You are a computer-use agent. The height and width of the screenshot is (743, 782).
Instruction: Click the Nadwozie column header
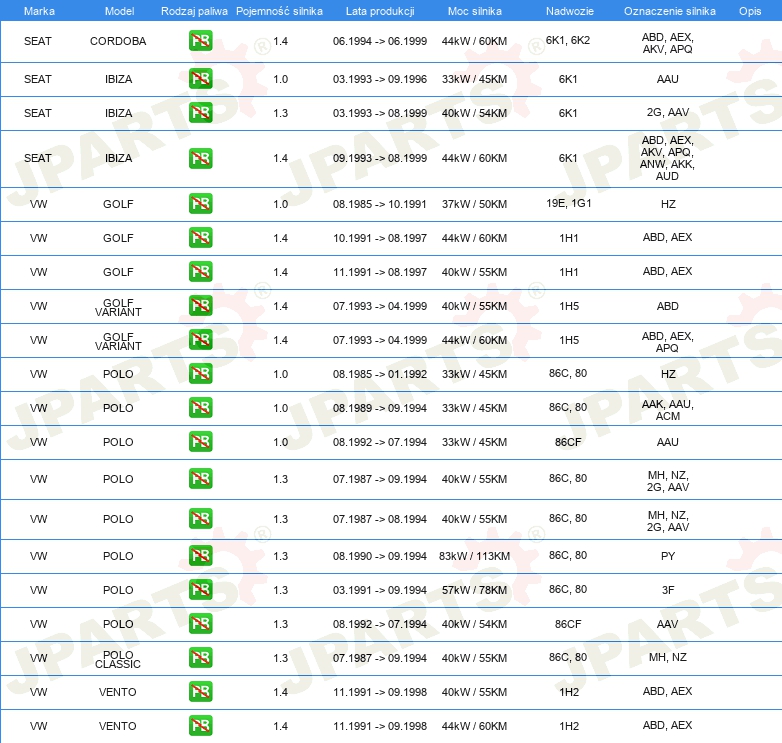[x=570, y=11]
